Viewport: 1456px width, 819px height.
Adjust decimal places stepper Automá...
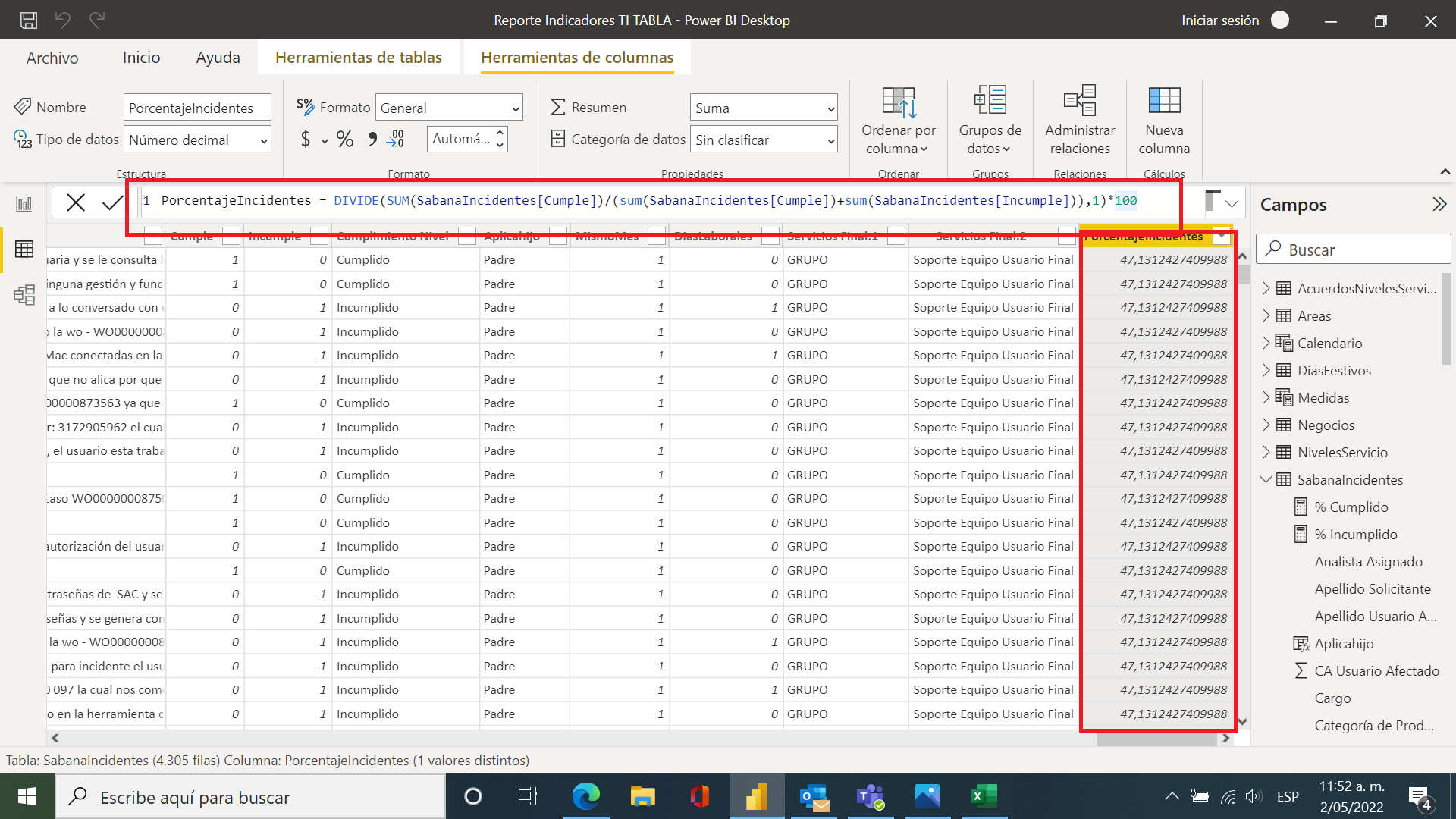pos(500,139)
